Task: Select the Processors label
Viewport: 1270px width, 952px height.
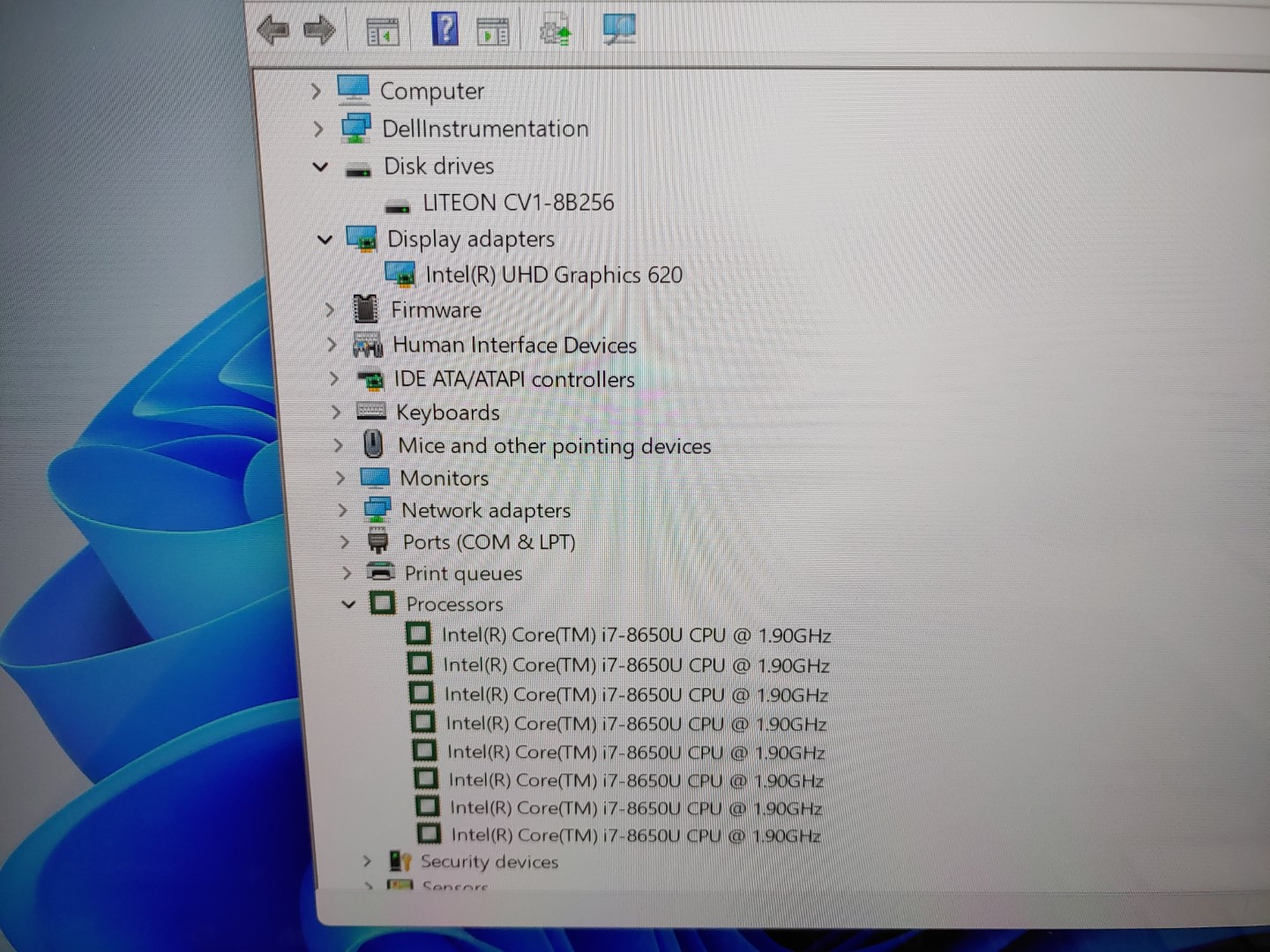Action: [x=454, y=604]
